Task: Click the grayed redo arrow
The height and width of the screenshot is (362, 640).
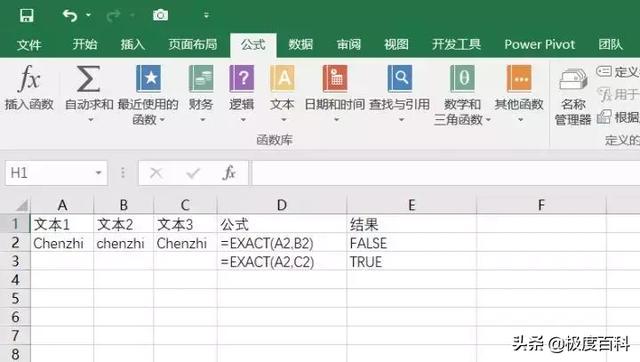Action: click(113, 16)
